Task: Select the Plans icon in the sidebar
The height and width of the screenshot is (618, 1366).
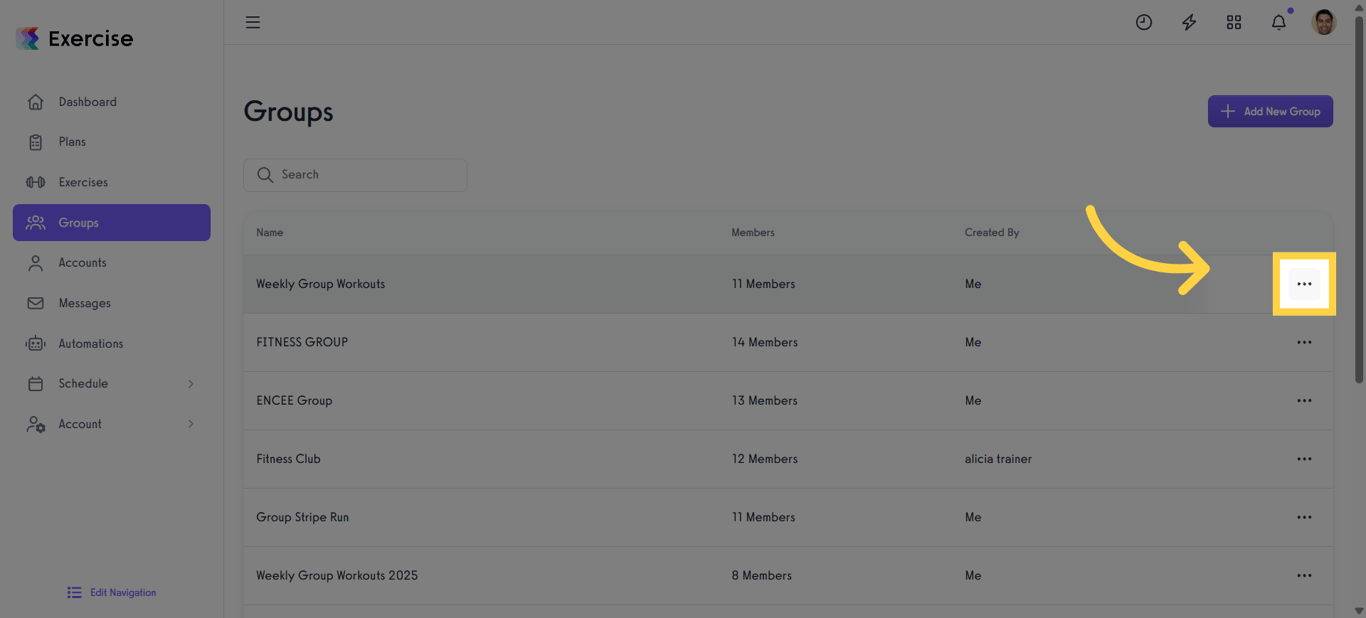Action: [35, 141]
